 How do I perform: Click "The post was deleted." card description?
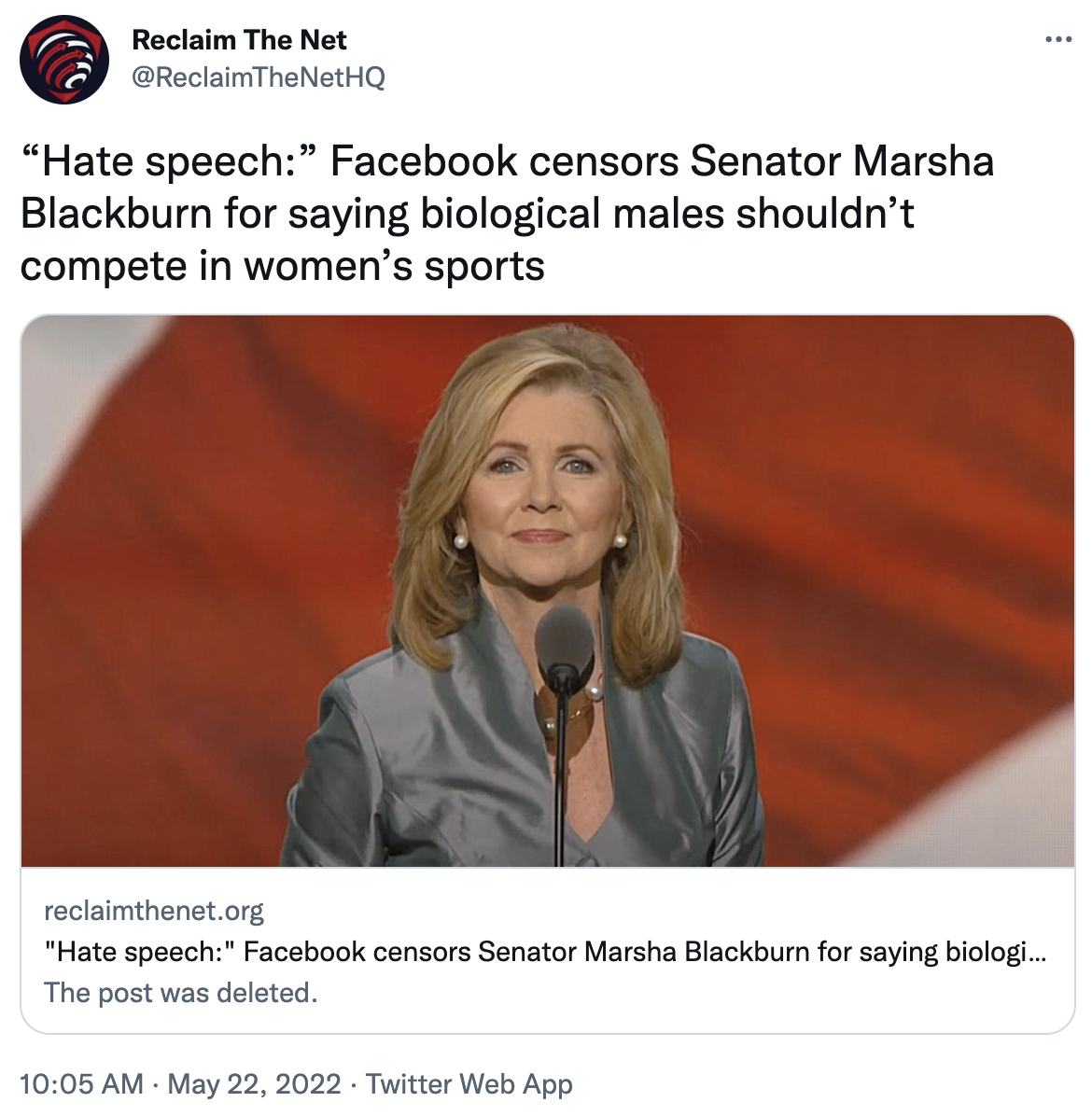[x=181, y=993]
